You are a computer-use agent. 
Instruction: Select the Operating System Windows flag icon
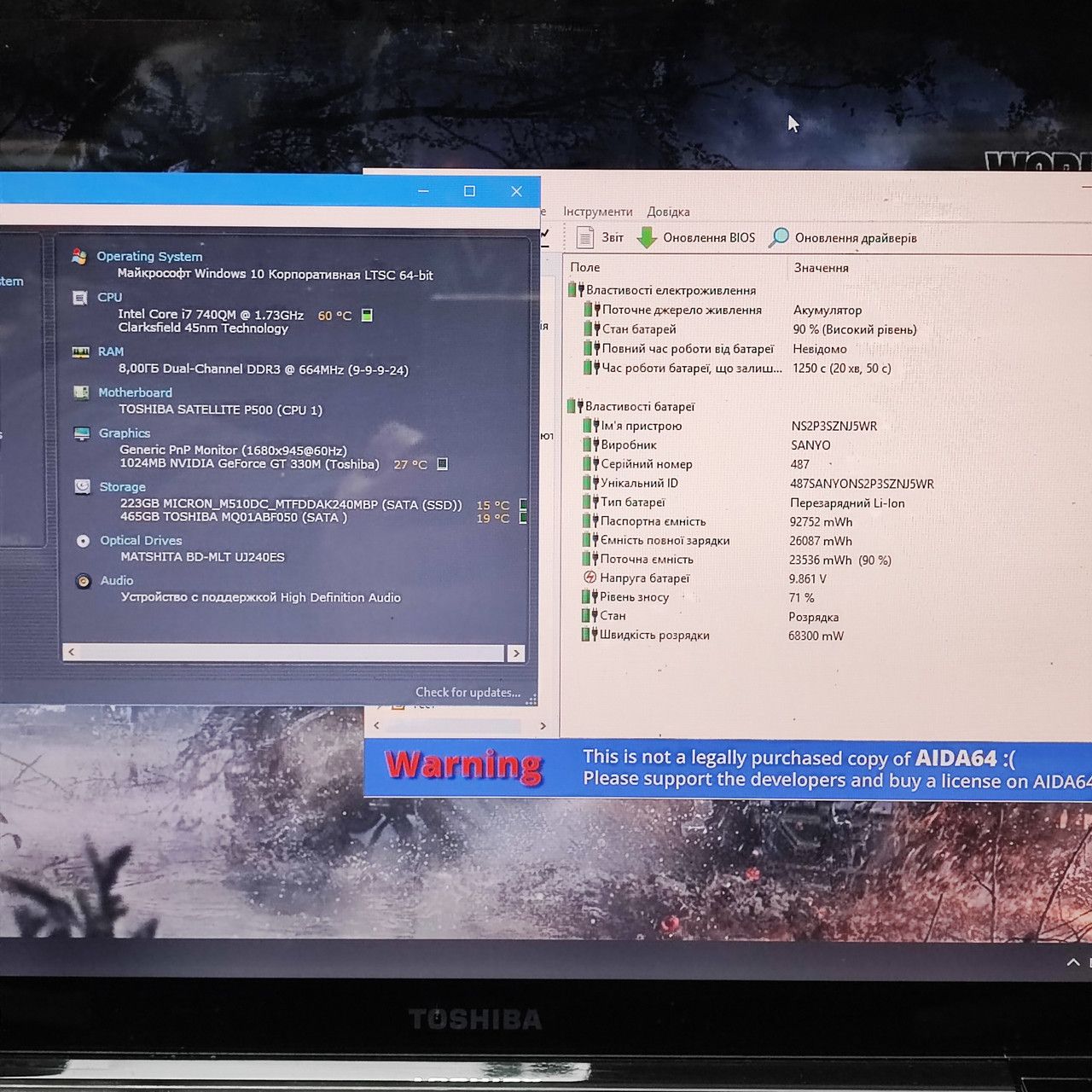coord(79,256)
